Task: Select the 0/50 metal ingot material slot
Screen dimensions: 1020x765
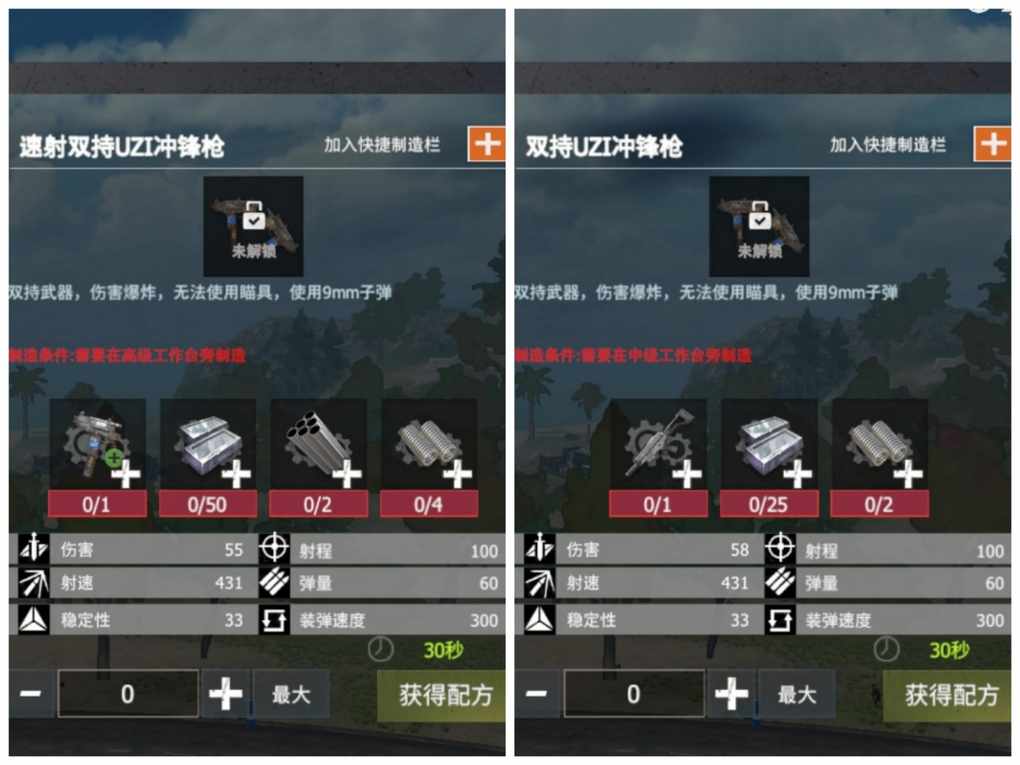Action: (x=208, y=458)
